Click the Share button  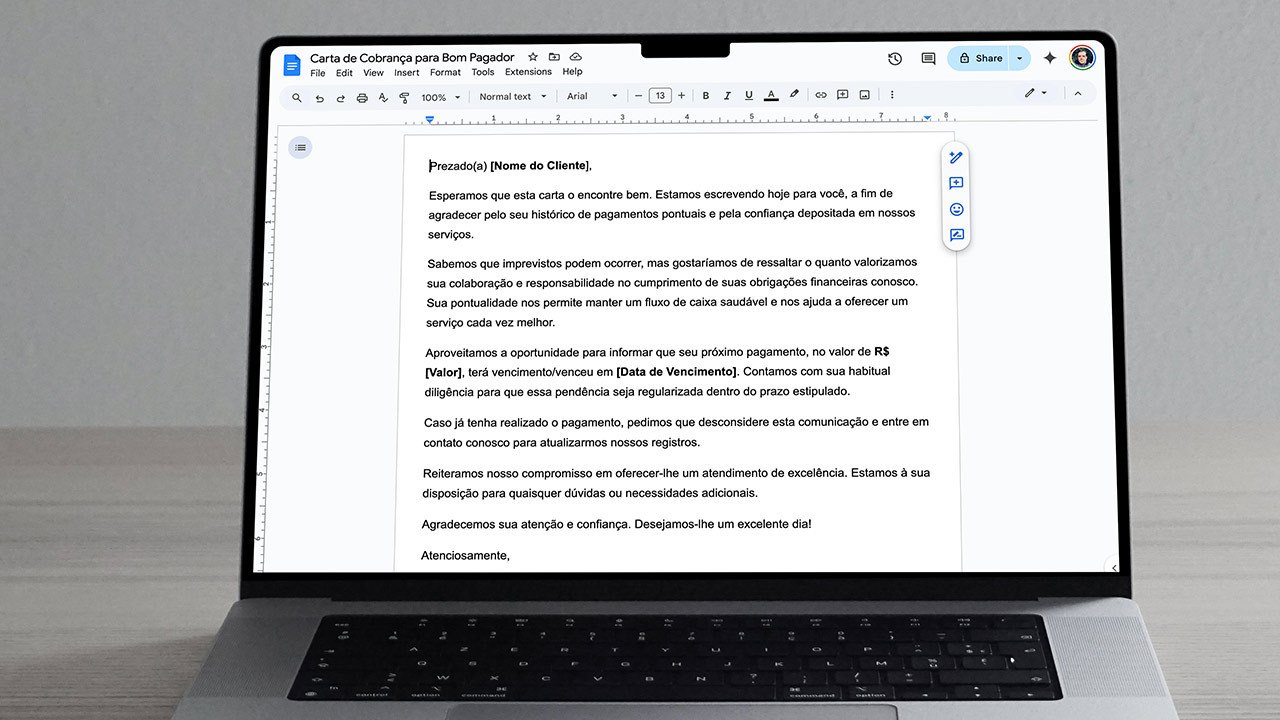[x=980, y=58]
